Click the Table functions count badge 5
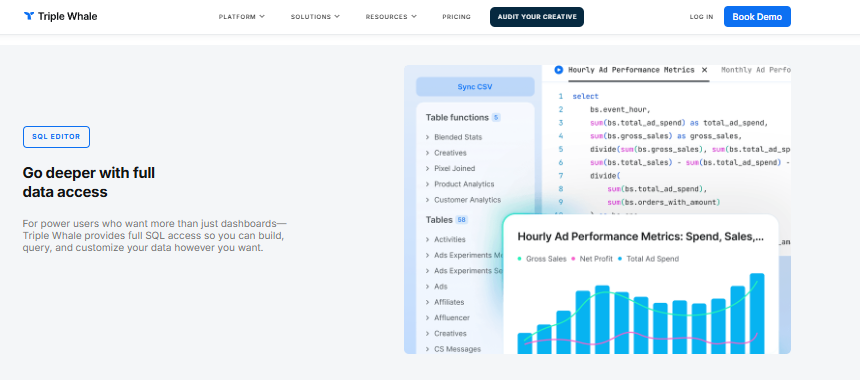Viewport: 860px width, 380px height. point(496,117)
